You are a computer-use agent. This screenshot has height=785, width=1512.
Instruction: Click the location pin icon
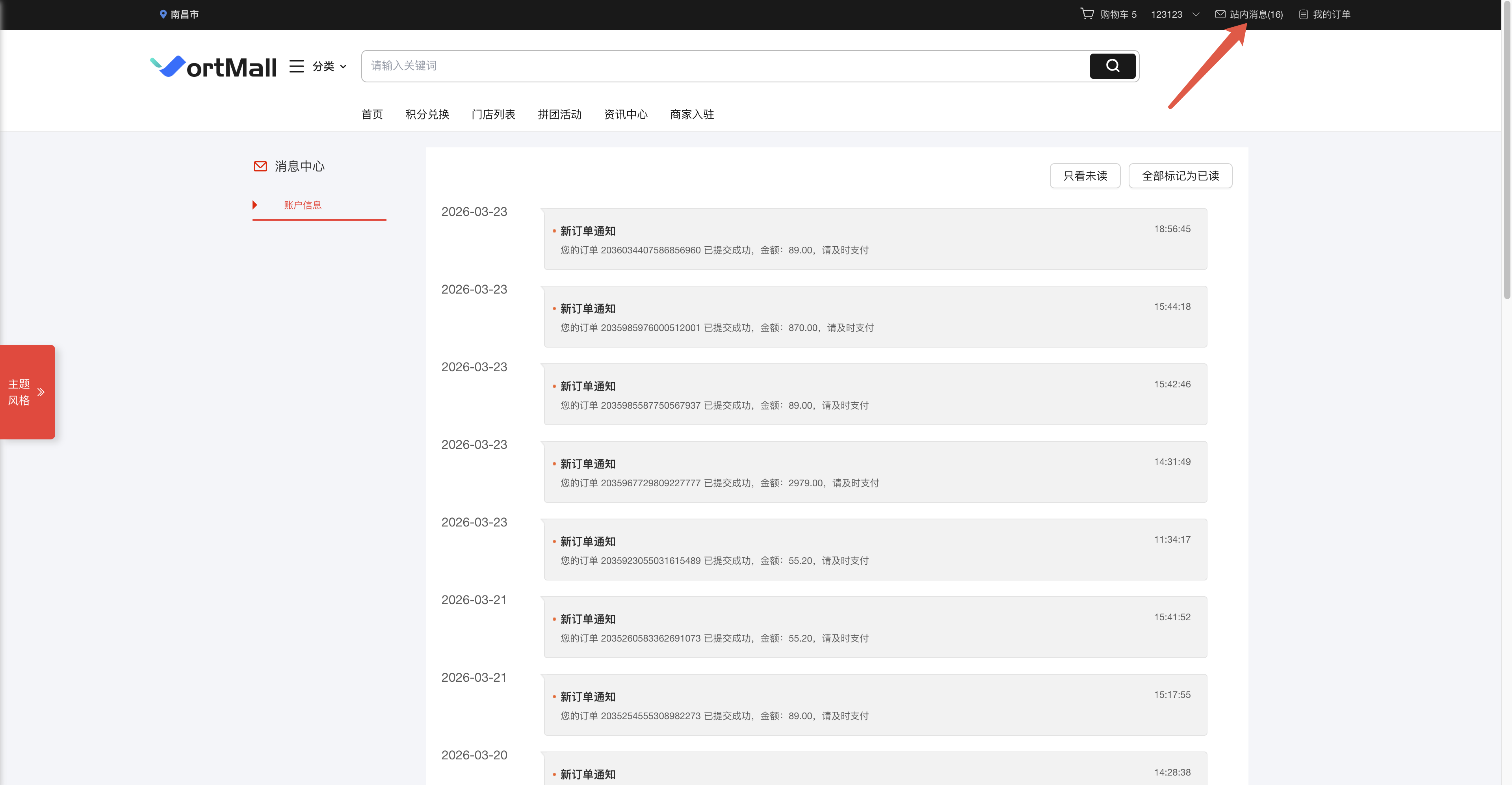tap(163, 14)
